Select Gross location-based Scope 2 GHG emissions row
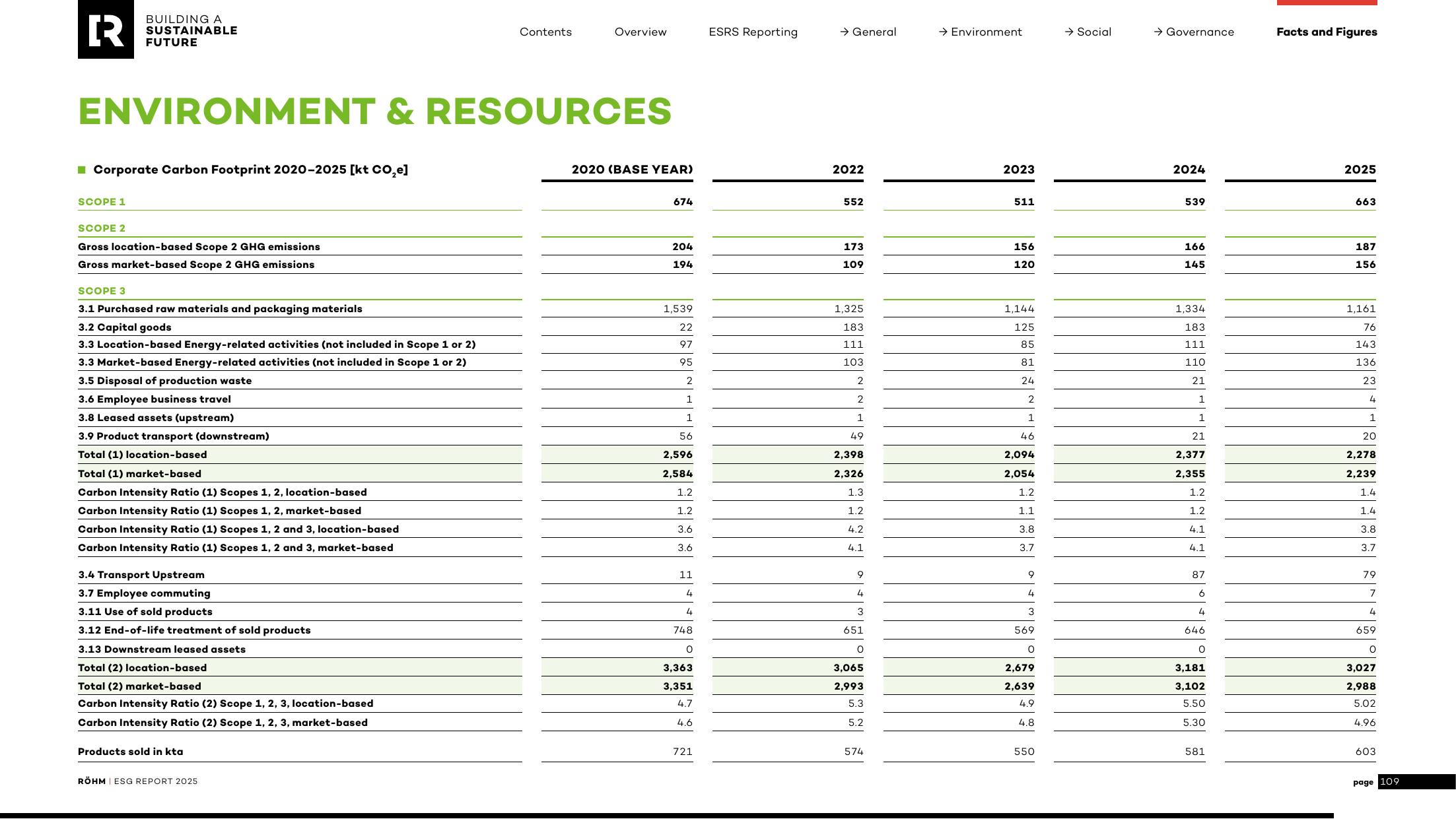 pos(727,247)
